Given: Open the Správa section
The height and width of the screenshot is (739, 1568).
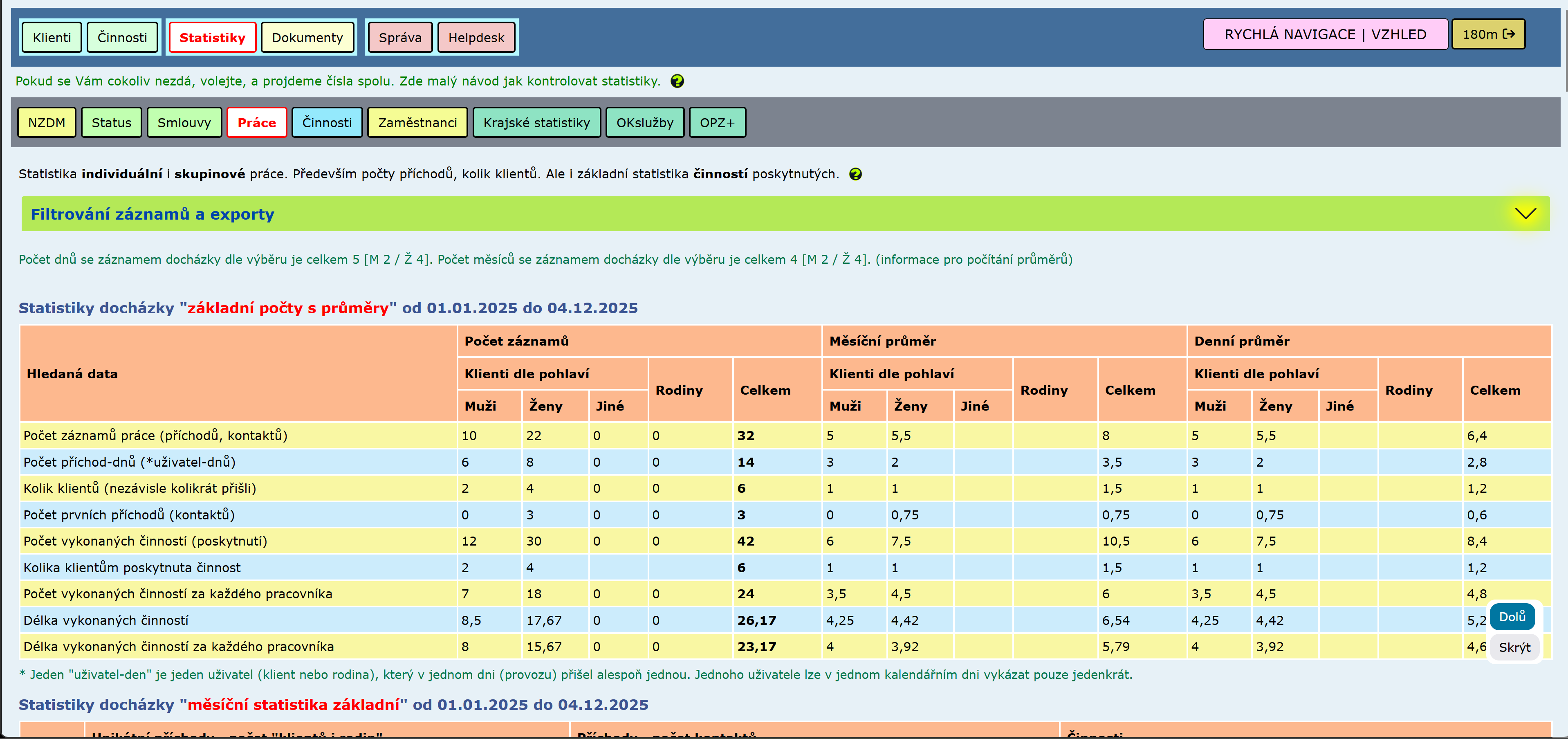Looking at the screenshot, I should [400, 38].
